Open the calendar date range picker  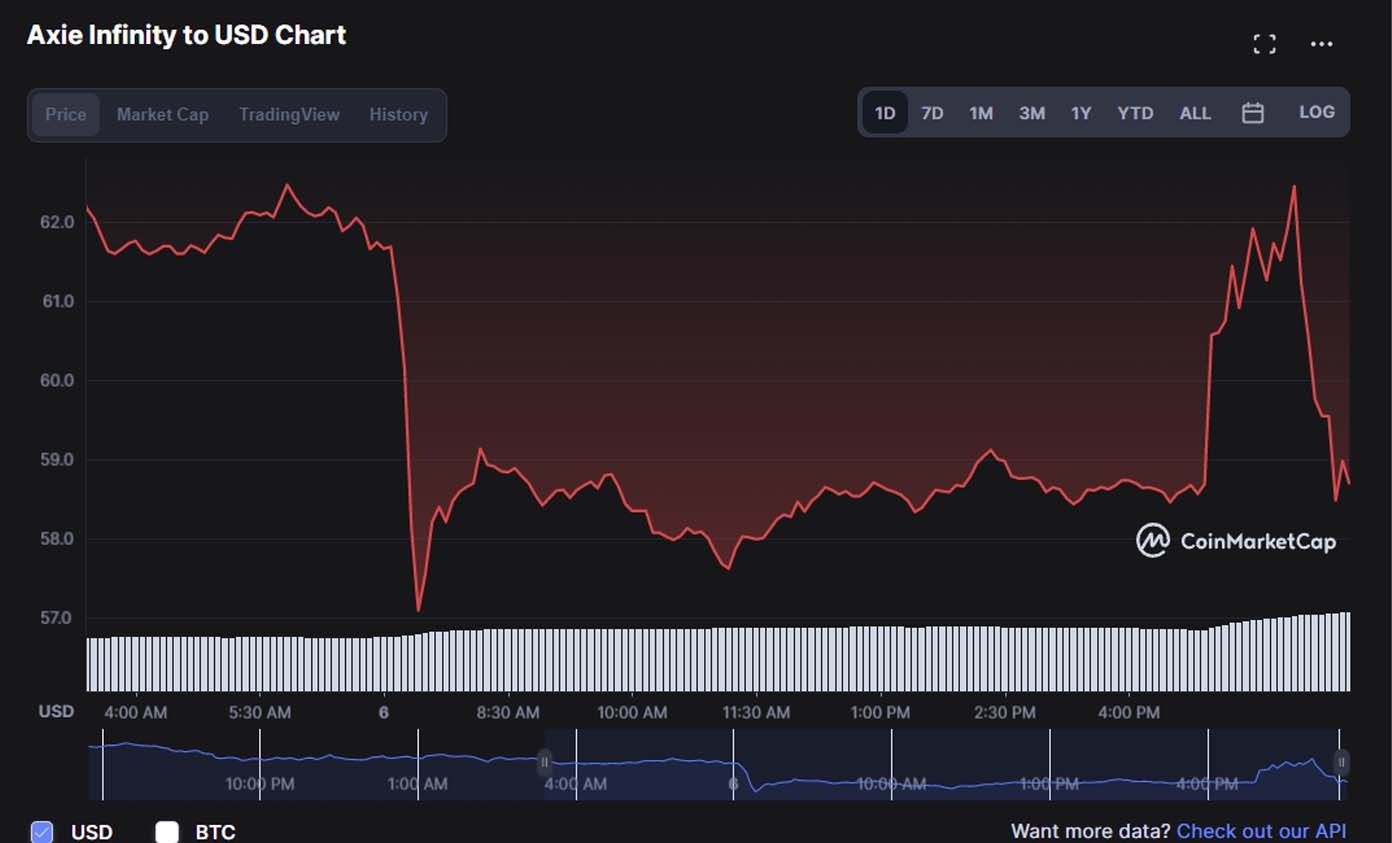(x=1252, y=113)
